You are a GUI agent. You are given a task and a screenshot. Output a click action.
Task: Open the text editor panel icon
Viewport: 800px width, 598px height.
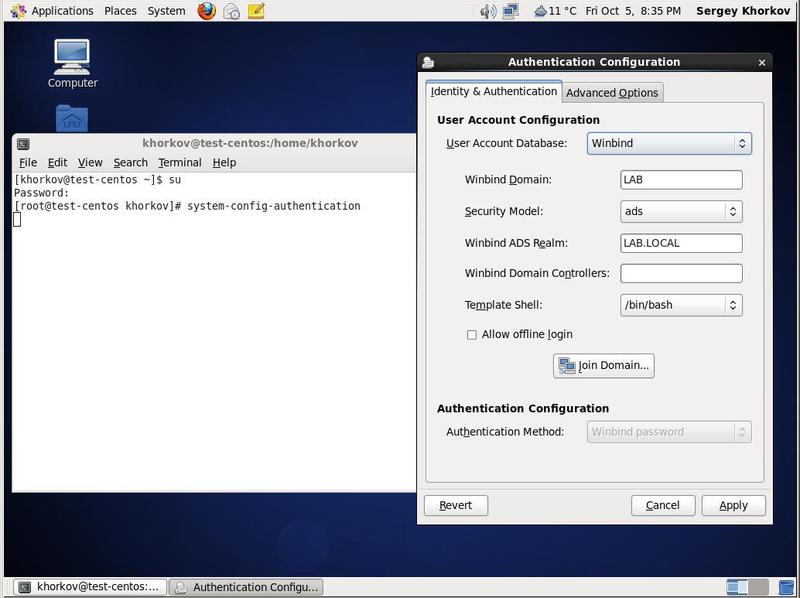(x=256, y=11)
